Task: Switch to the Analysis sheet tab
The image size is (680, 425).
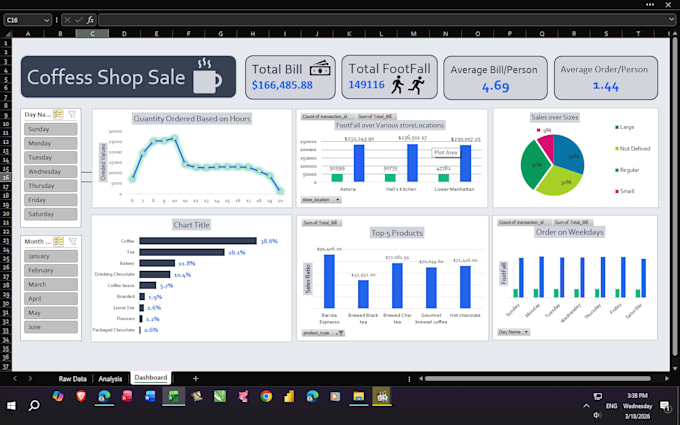Action: click(x=110, y=379)
